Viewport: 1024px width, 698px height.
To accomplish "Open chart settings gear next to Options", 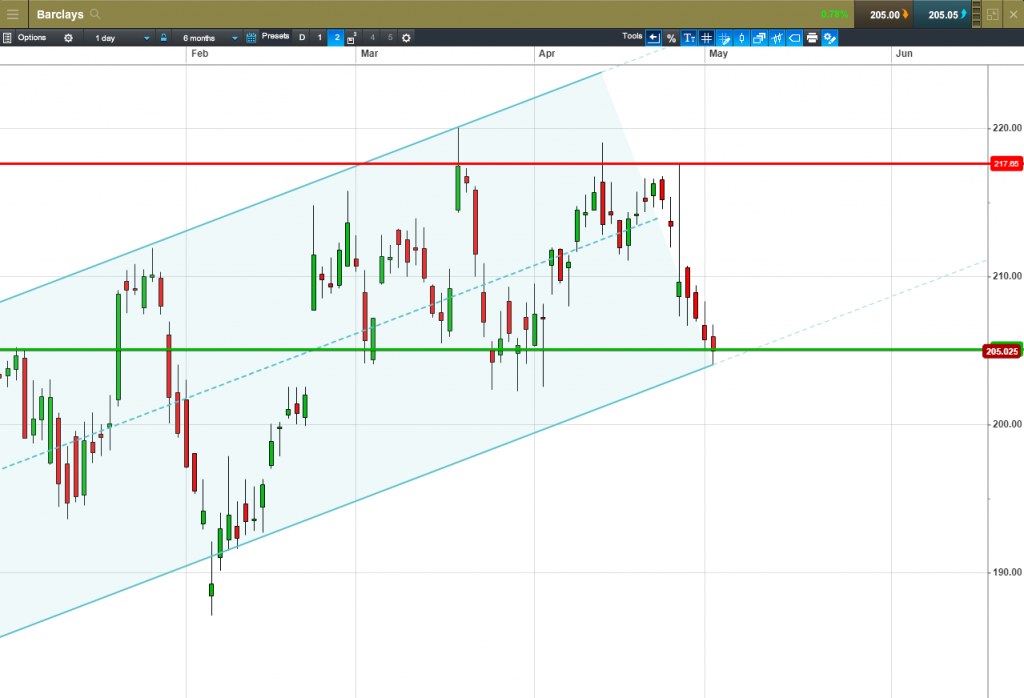I will 69,38.
